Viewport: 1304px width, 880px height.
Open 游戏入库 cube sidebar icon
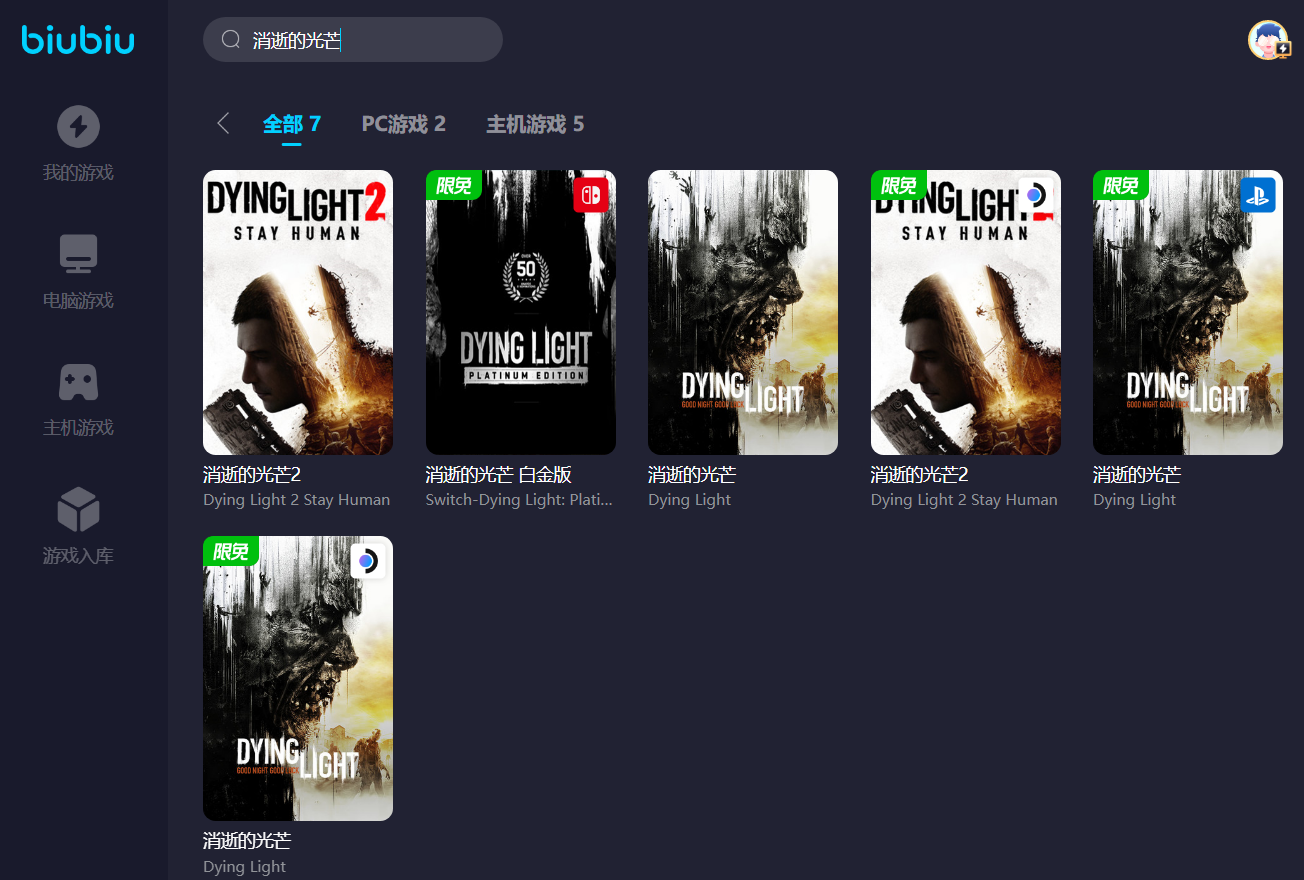point(78,509)
